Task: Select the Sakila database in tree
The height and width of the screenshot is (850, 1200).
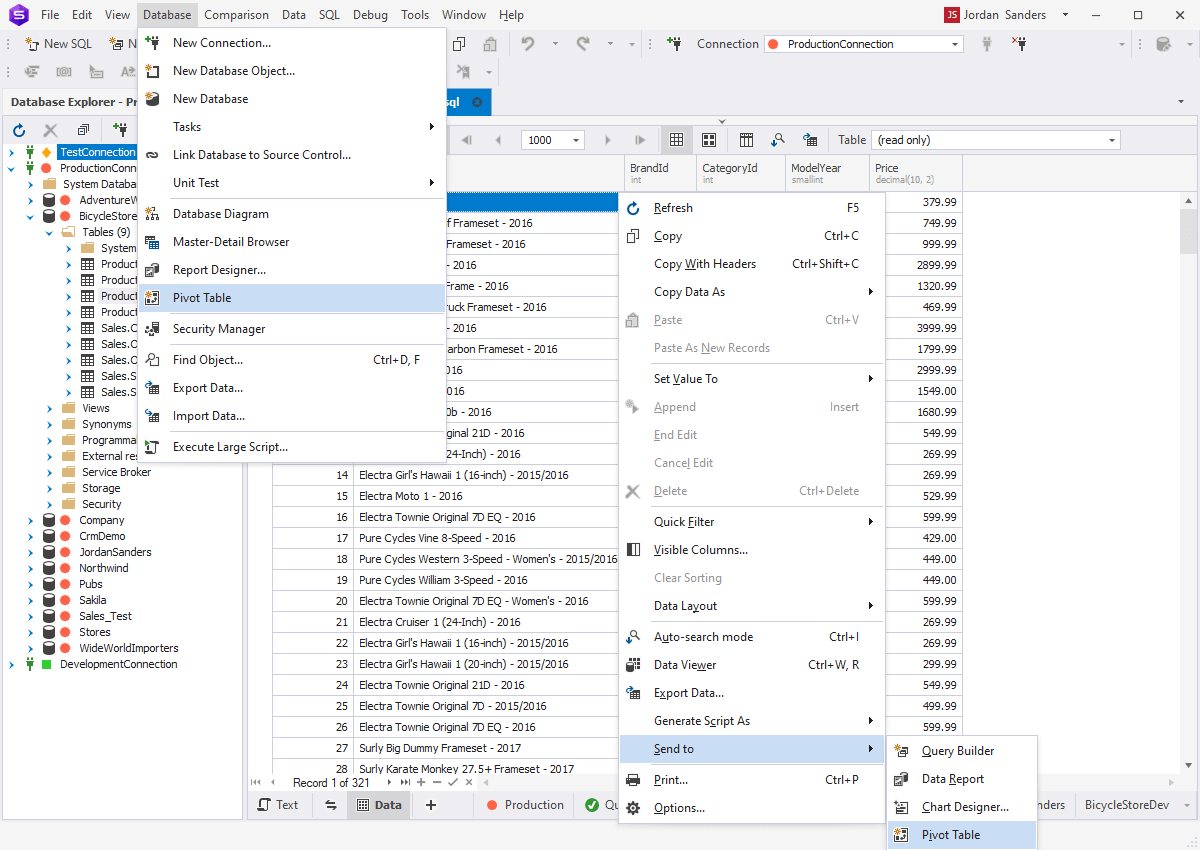Action: [93, 600]
